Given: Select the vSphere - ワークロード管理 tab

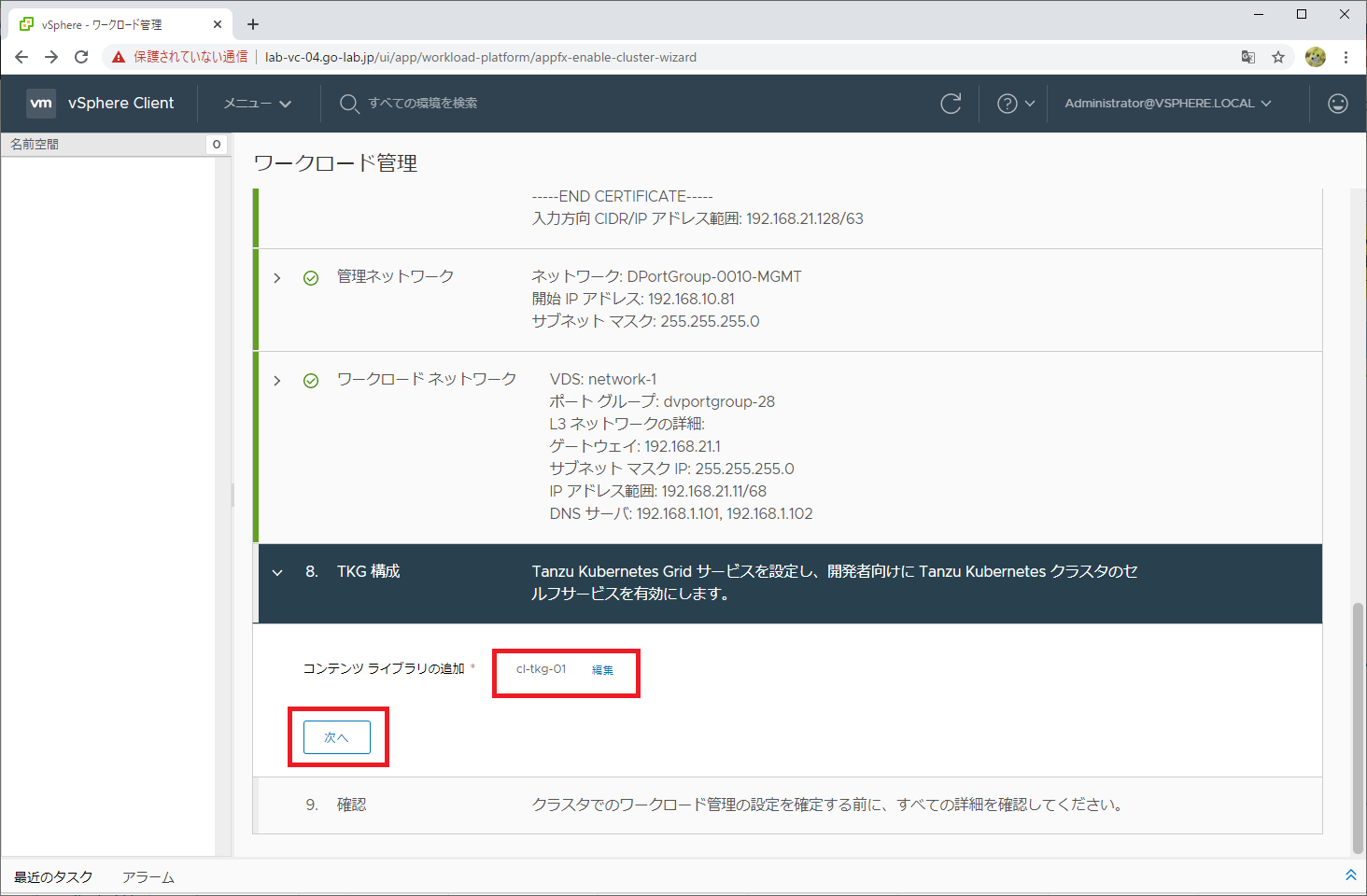Looking at the screenshot, I should (x=121, y=24).
